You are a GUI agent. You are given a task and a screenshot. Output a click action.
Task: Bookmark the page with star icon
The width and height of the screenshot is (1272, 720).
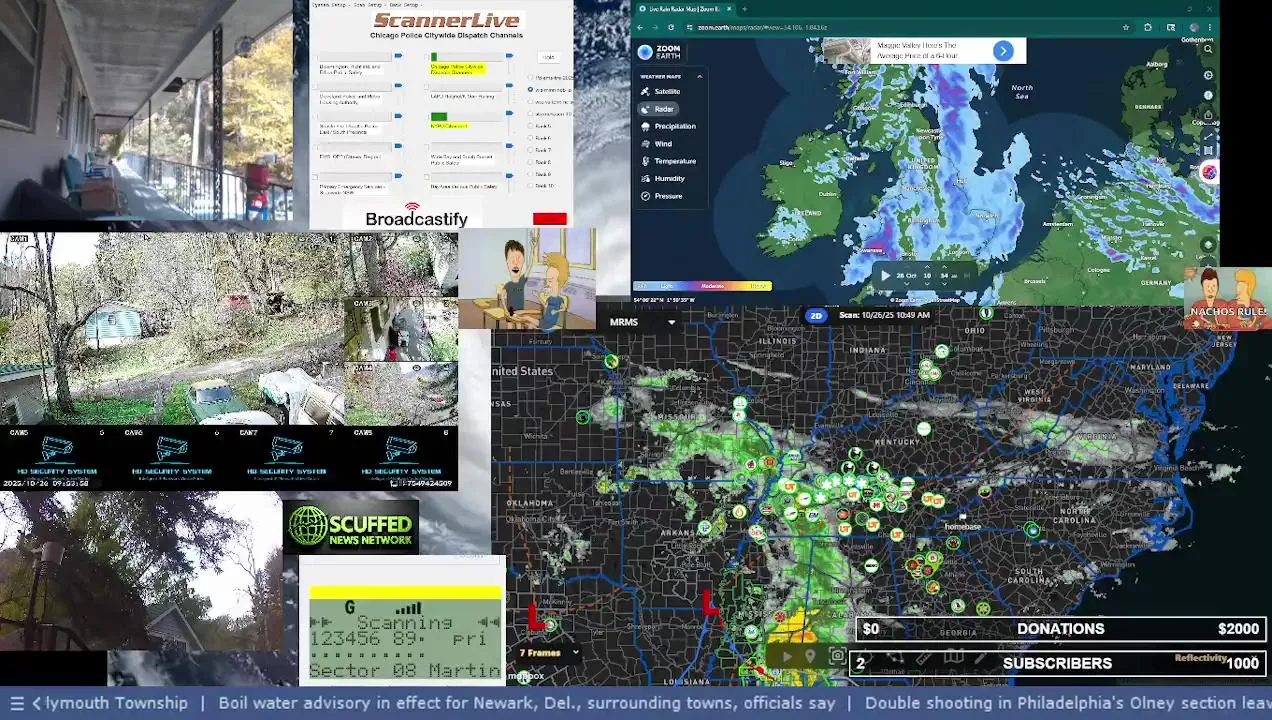click(x=1126, y=27)
